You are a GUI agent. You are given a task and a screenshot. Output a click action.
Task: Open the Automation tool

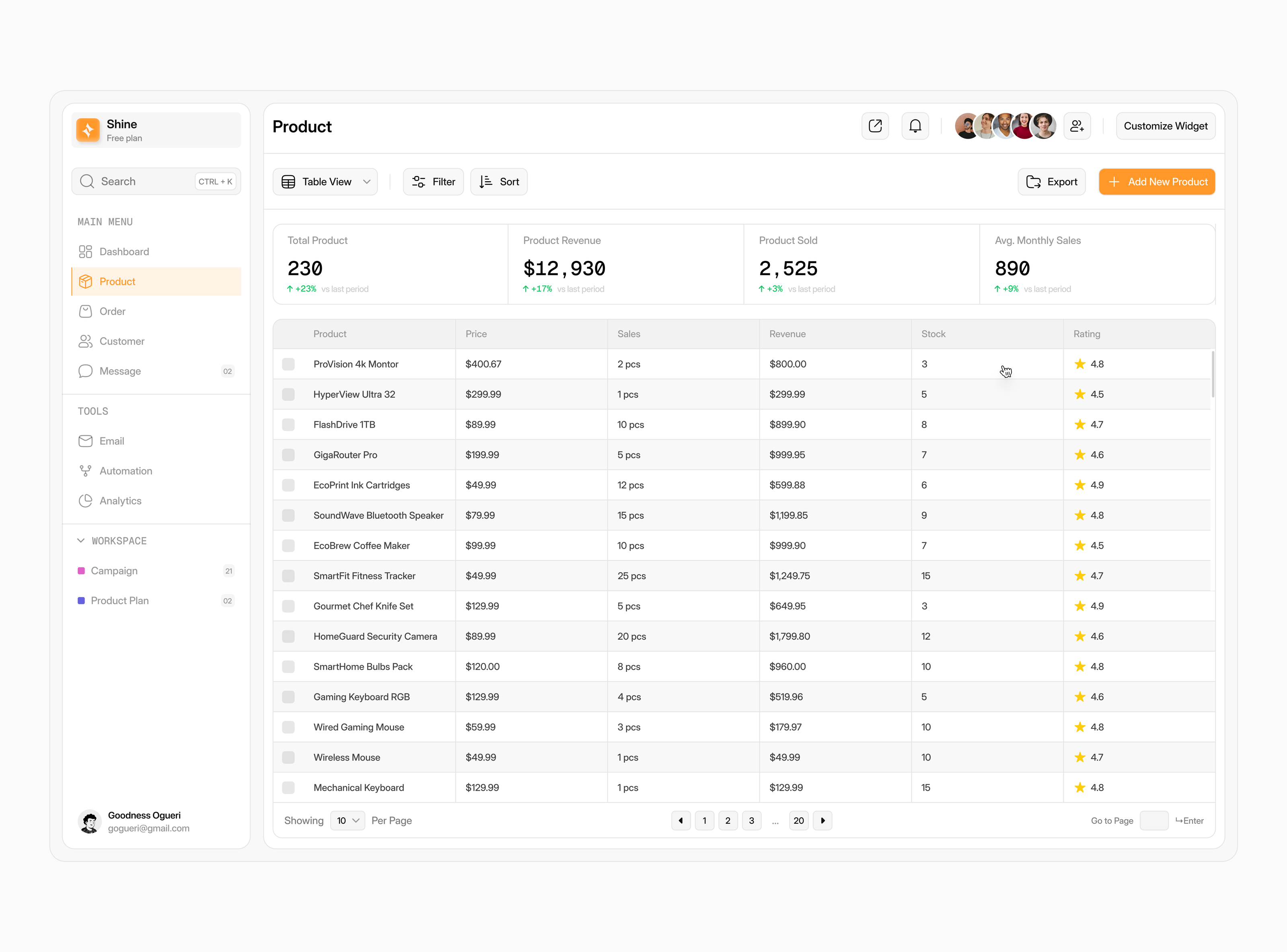pos(125,471)
